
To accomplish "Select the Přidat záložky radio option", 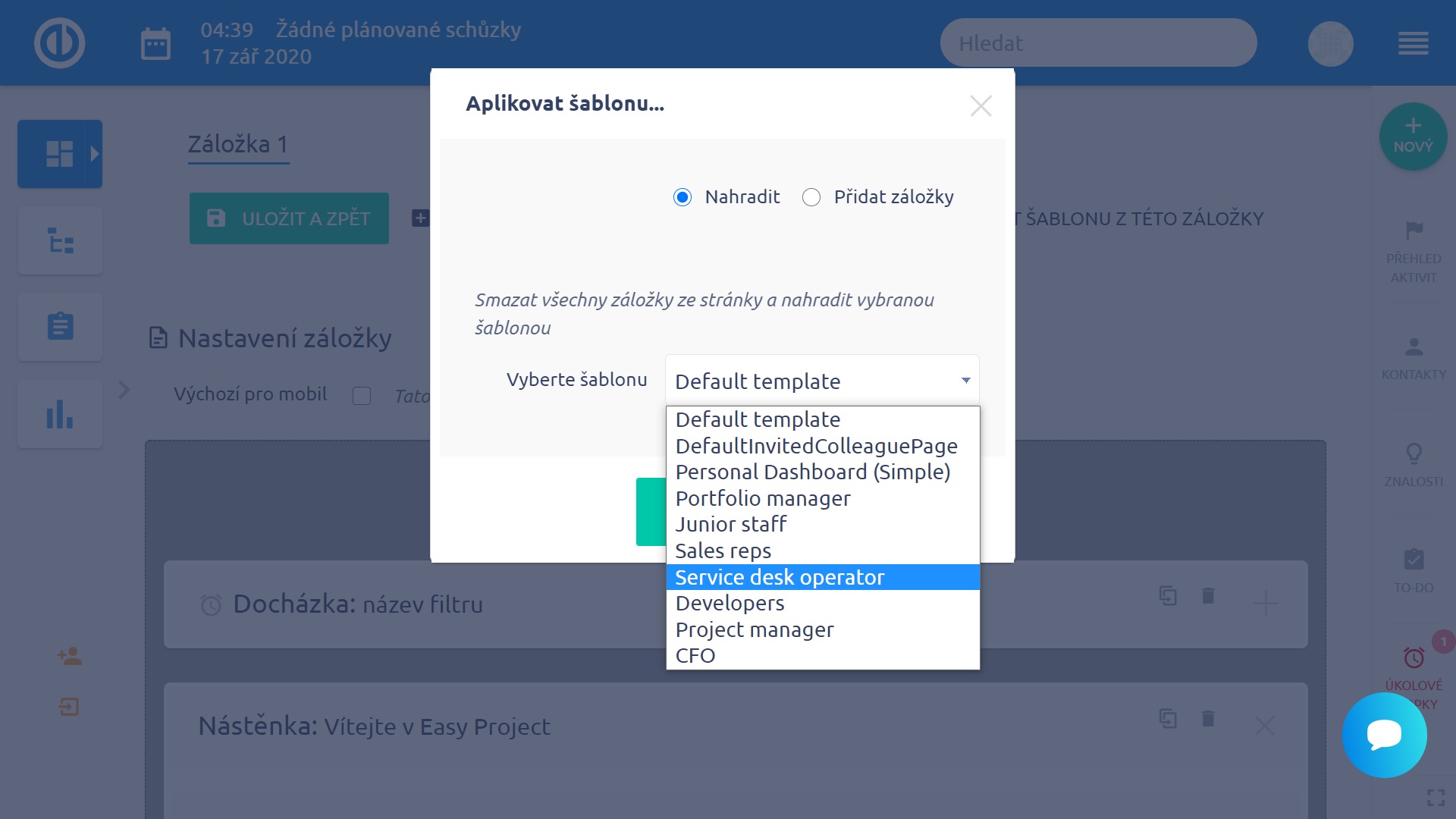I will pos(811,198).
